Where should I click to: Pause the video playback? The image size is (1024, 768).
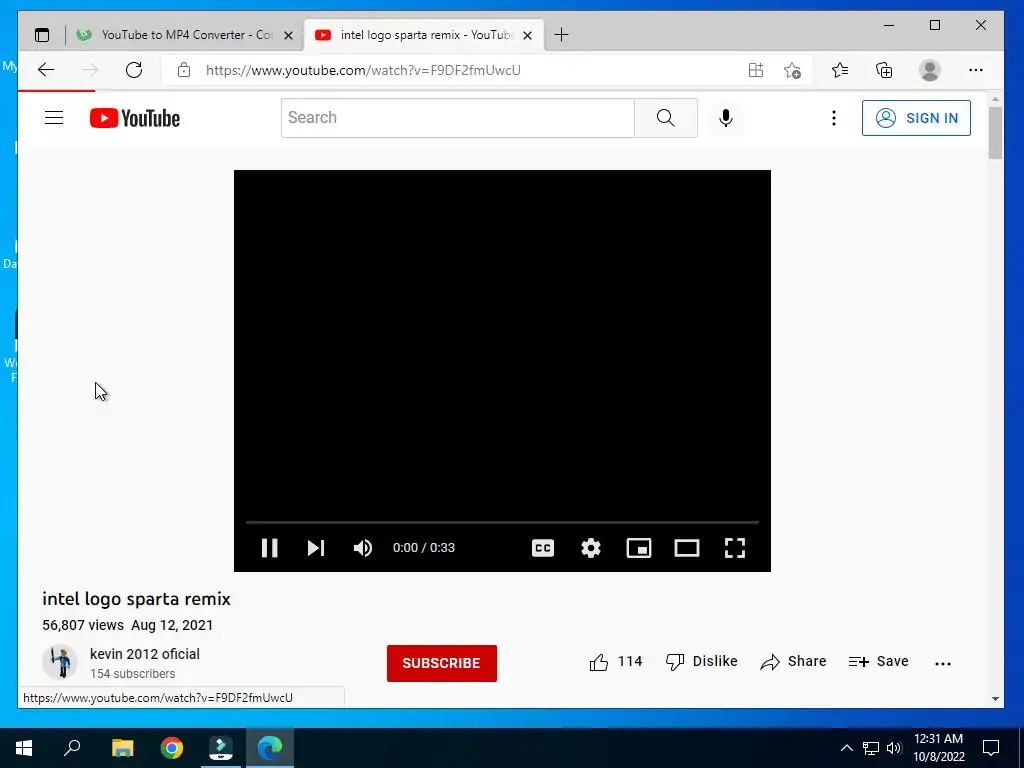tap(269, 548)
